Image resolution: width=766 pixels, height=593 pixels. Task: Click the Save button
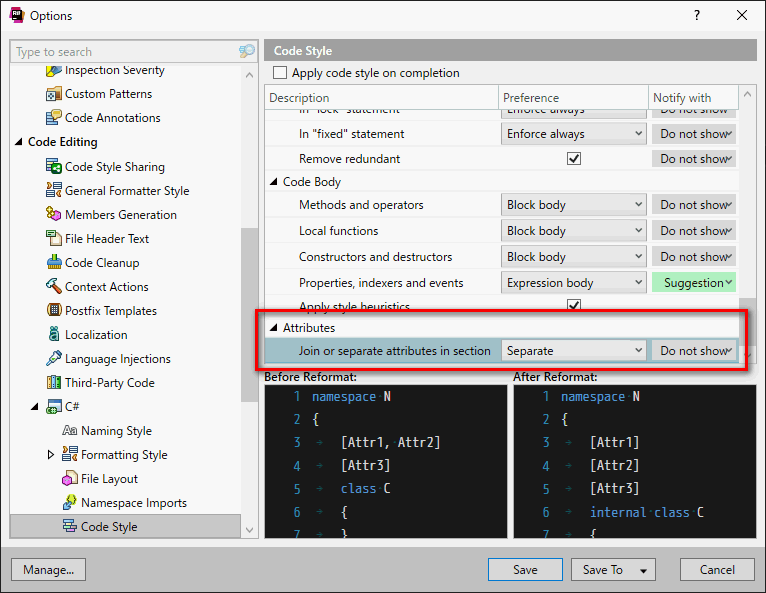[525, 570]
